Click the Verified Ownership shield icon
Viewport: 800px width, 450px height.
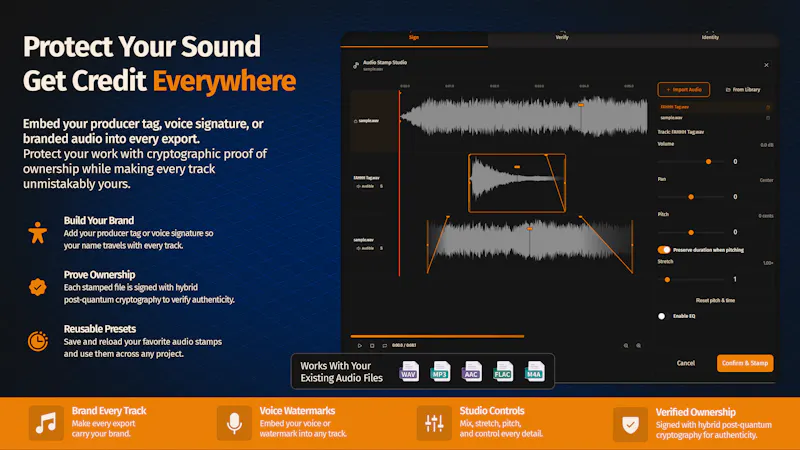(x=631, y=424)
